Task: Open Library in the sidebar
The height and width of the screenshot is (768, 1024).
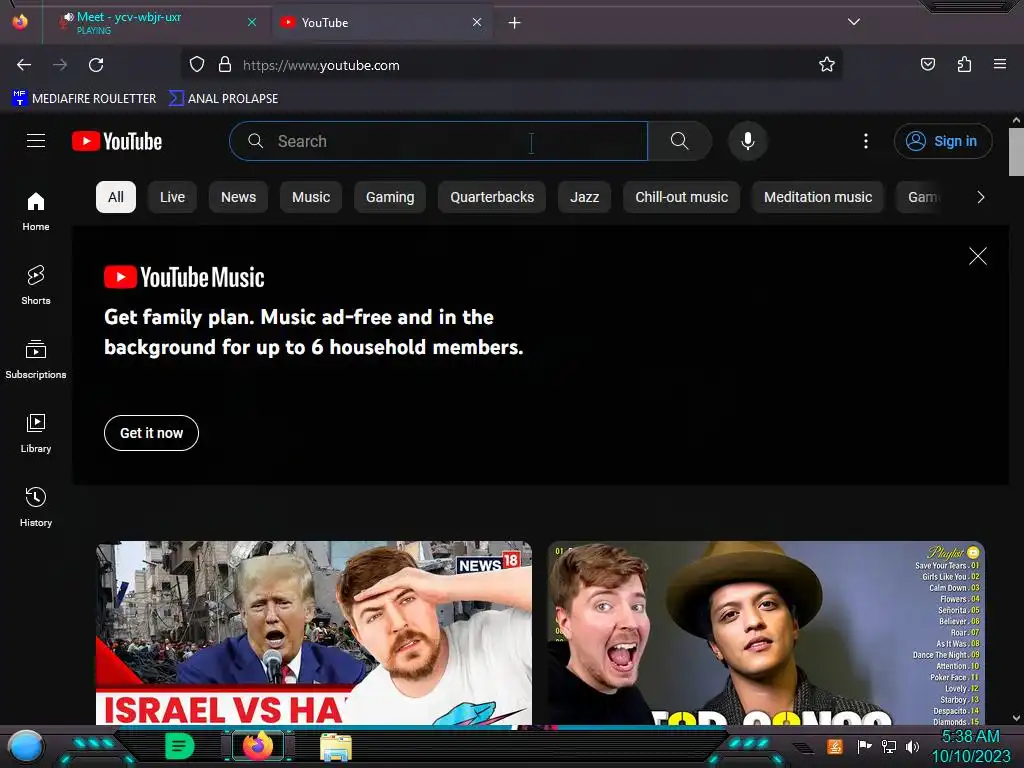Action: (x=36, y=433)
